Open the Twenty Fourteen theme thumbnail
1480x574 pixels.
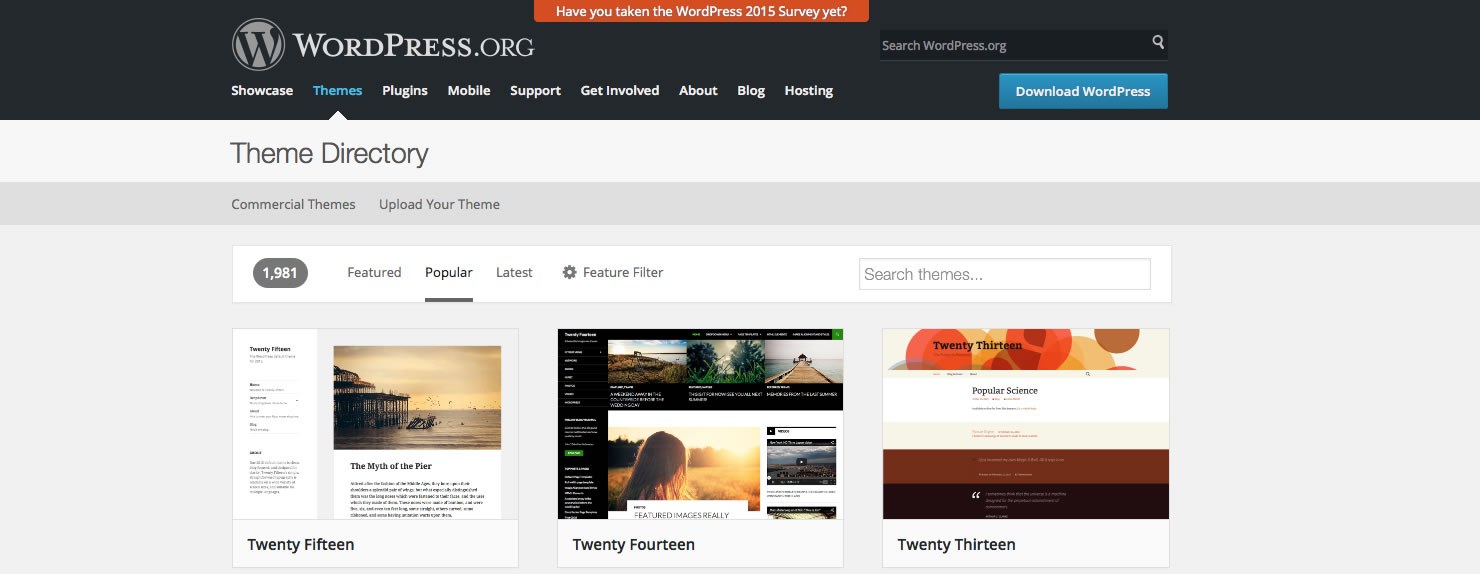[700, 424]
